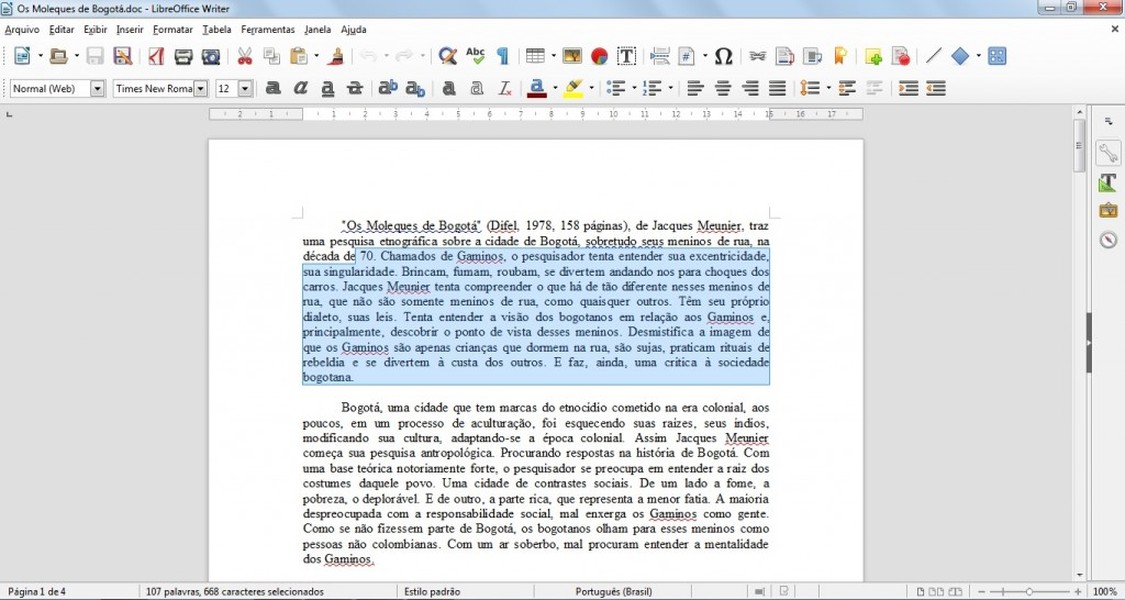Toggle formatting marks with the pilcrow icon
Image resolution: width=1125 pixels, height=600 pixels.
coord(503,57)
